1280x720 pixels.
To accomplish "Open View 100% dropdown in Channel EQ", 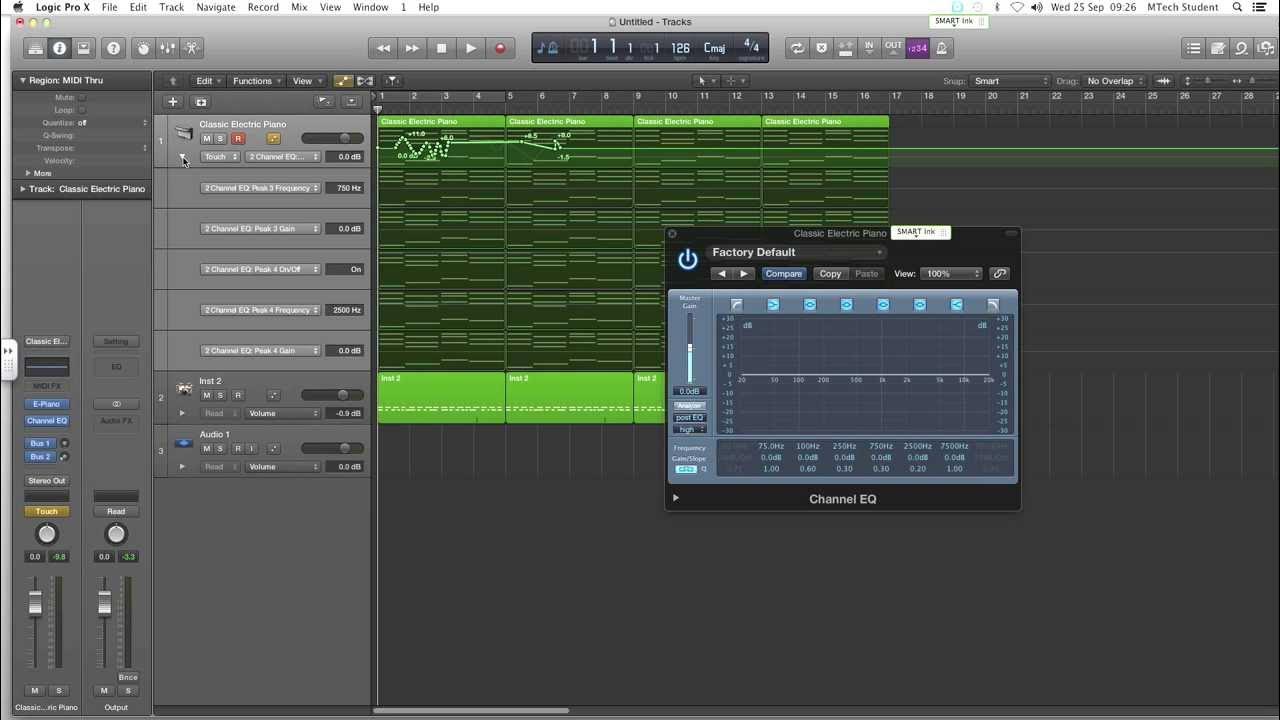I will 950,273.
